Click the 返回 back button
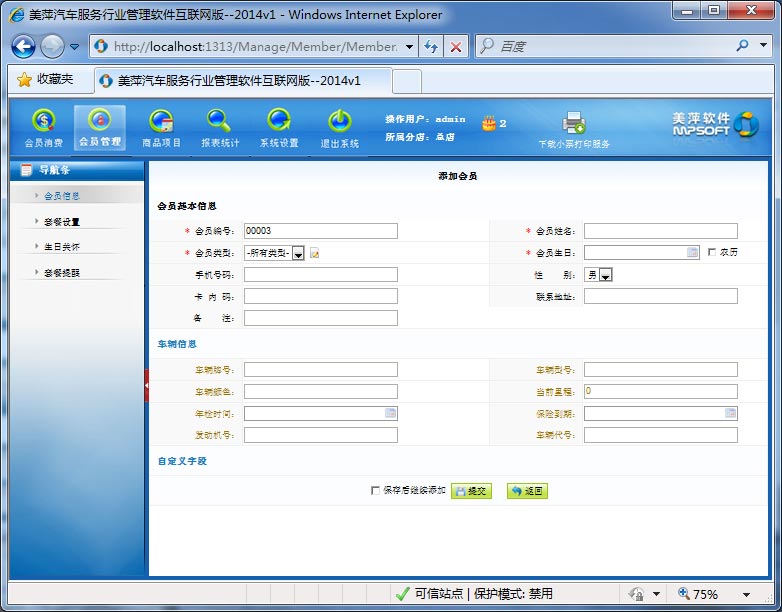Screen dimensions: 782x612 click(527, 491)
